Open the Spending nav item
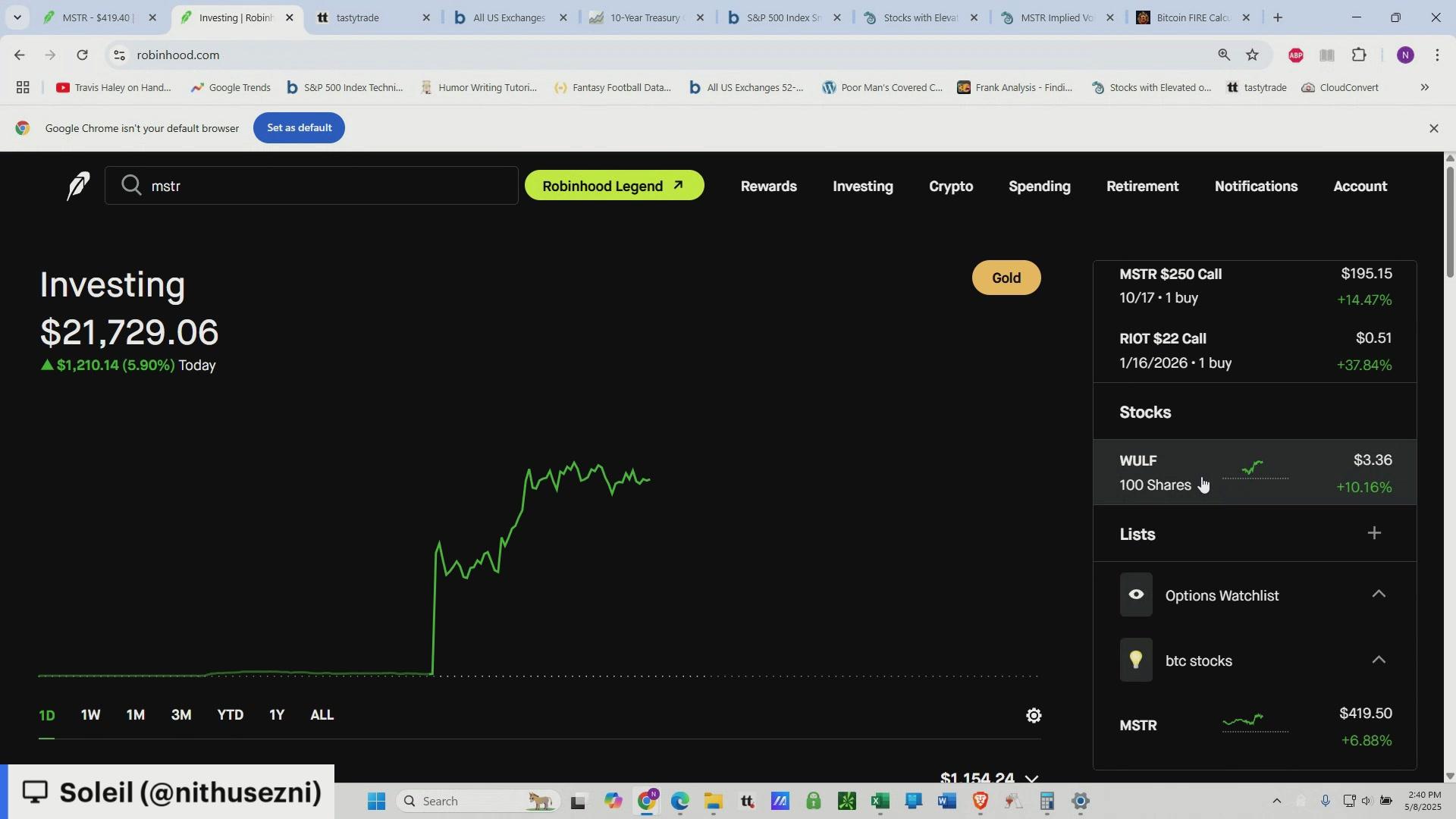Image resolution: width=1456 pixels, height=819 pixels. 1040,187
